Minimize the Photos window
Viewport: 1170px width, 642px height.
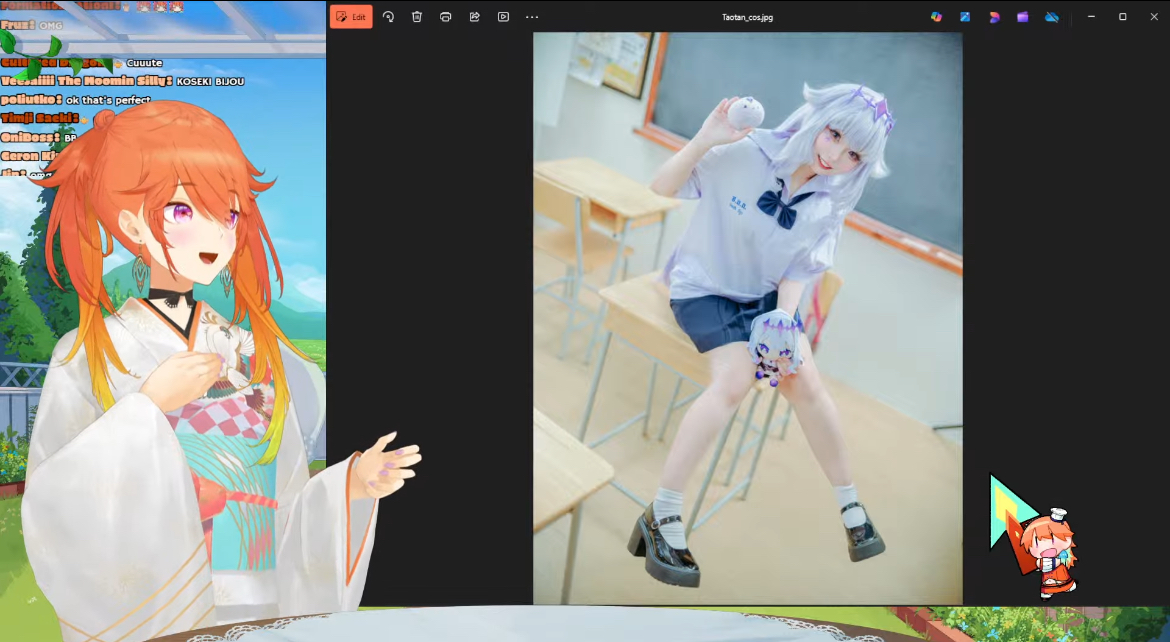[1091, 16]
